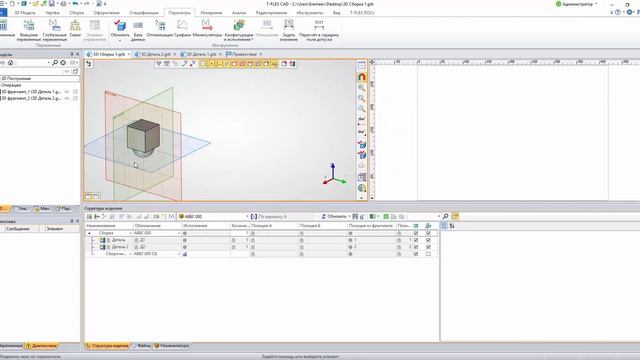Screen dimensions: 640x360
Task: Select the Деталь 2 row in structure
Action: coord(261,247)
